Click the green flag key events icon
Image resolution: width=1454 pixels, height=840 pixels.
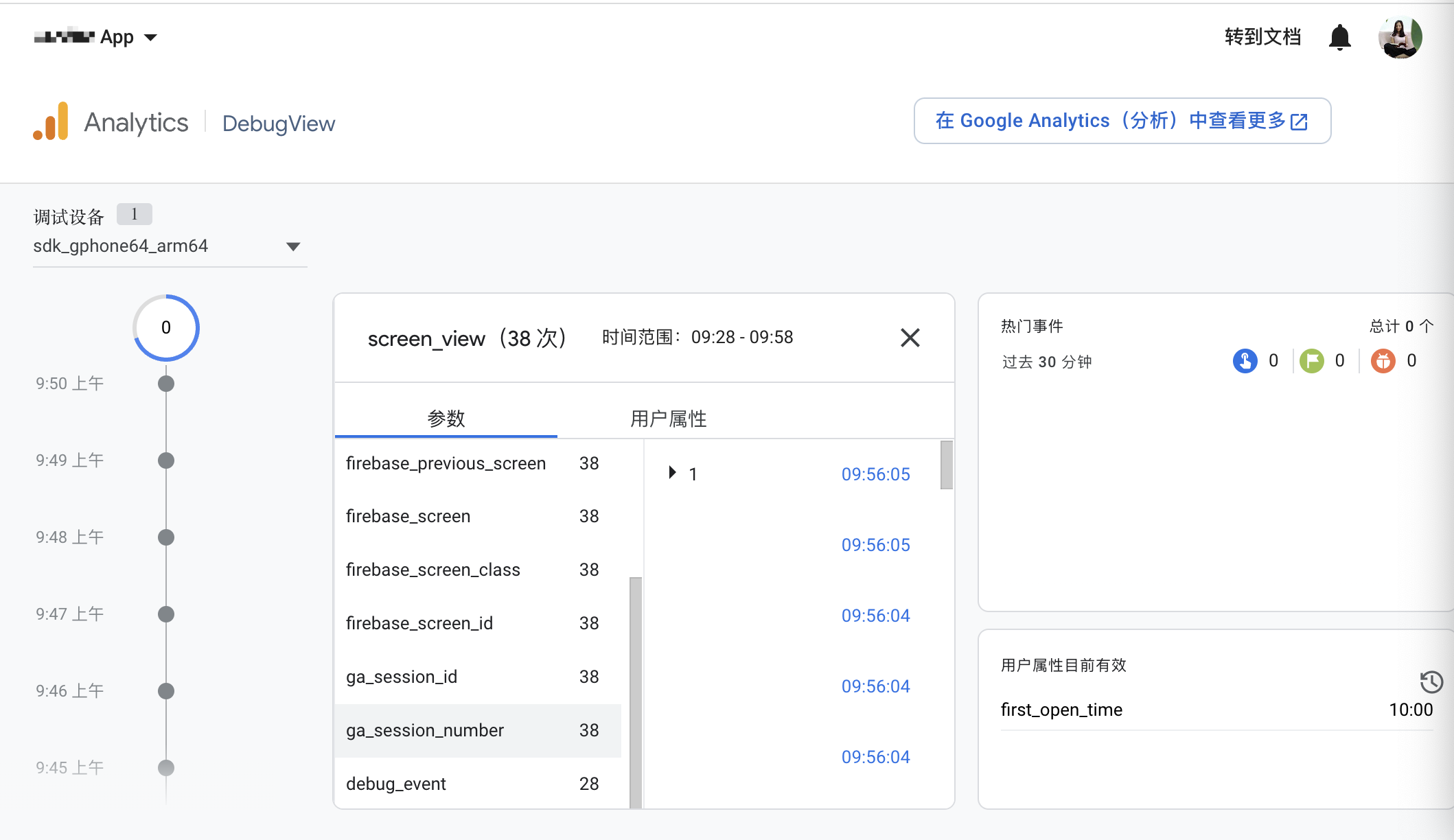tap(1313, 361)
